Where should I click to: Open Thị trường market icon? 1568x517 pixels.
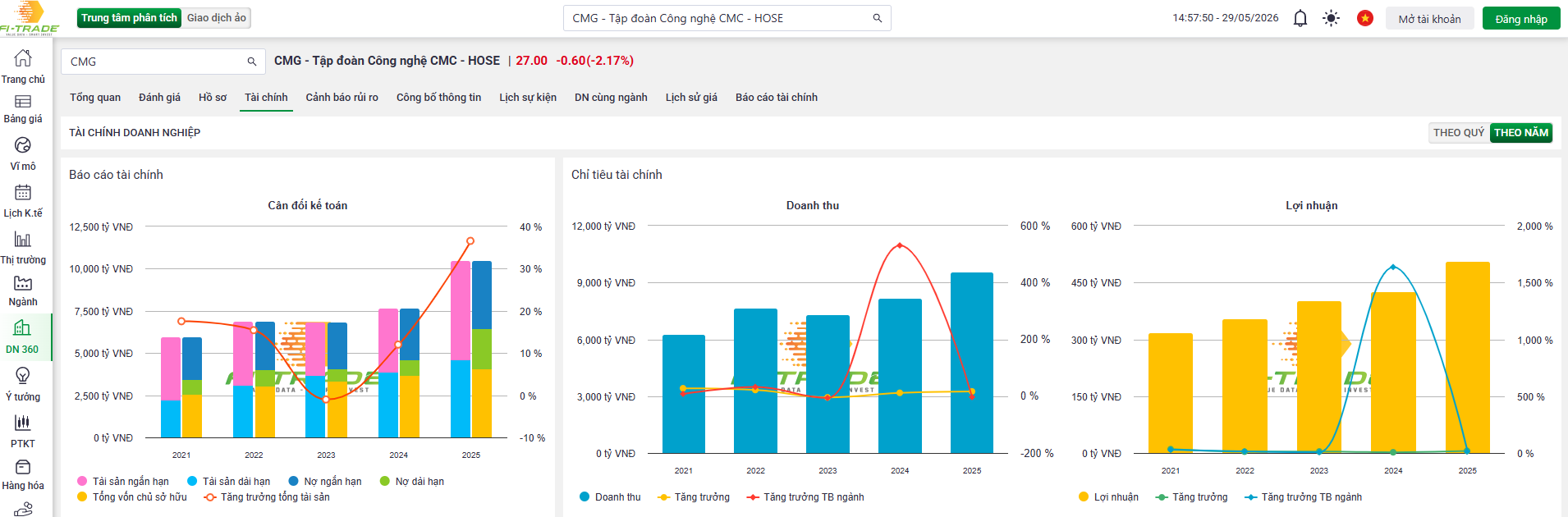tap(23, 239)
